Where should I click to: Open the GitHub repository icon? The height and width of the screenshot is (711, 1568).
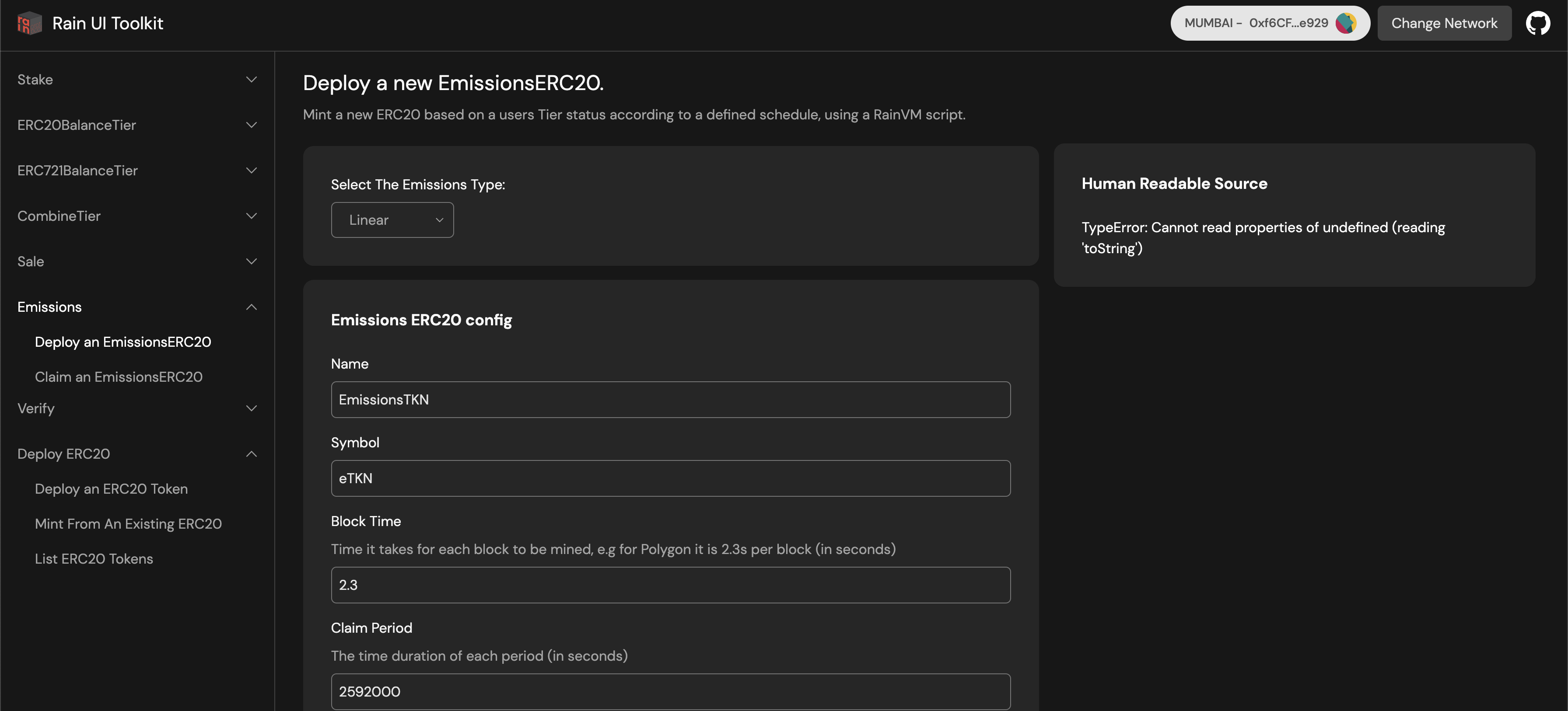1539,23
